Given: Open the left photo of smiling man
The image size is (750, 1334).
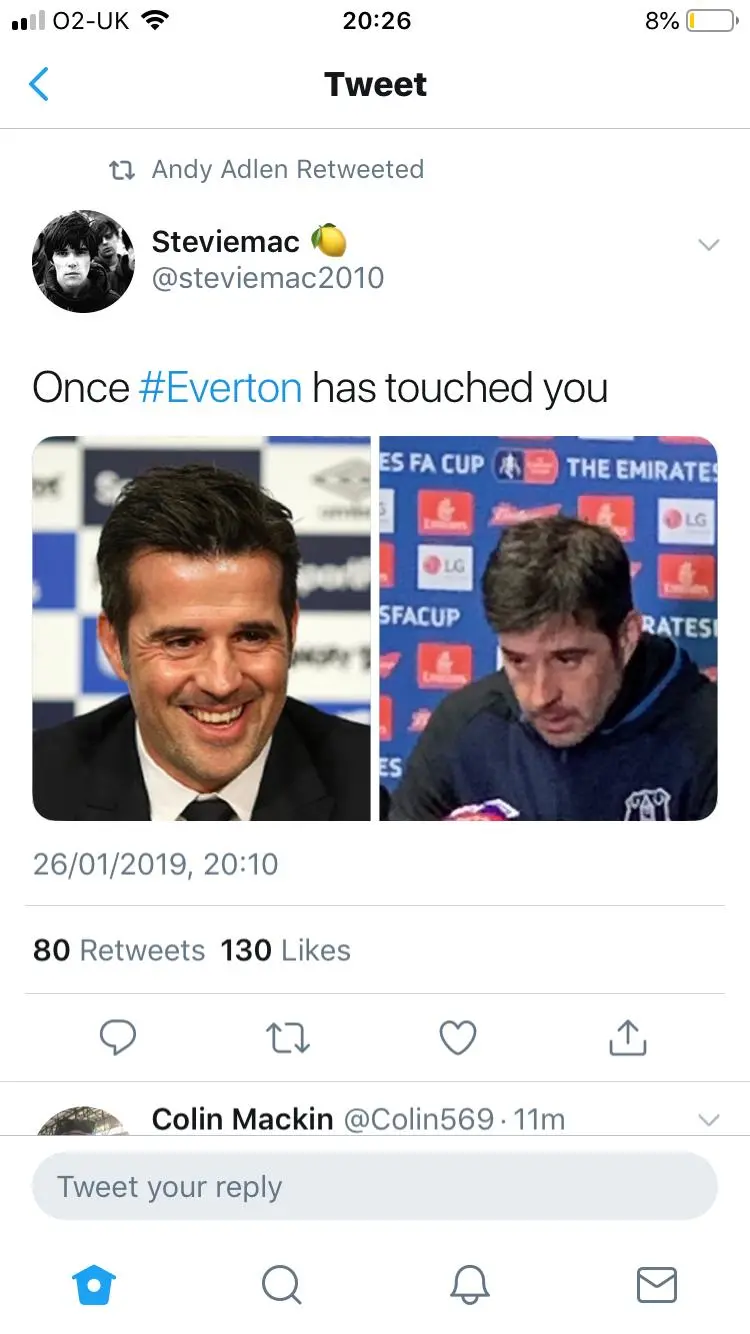Looking at the screenshot, I should tap(202, 628).
